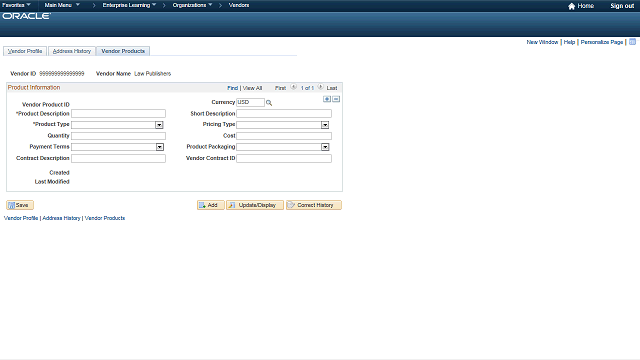This screenshot has height=360, width=640.
Task: Focus the Contract Description field
Action: click(118, 158)
